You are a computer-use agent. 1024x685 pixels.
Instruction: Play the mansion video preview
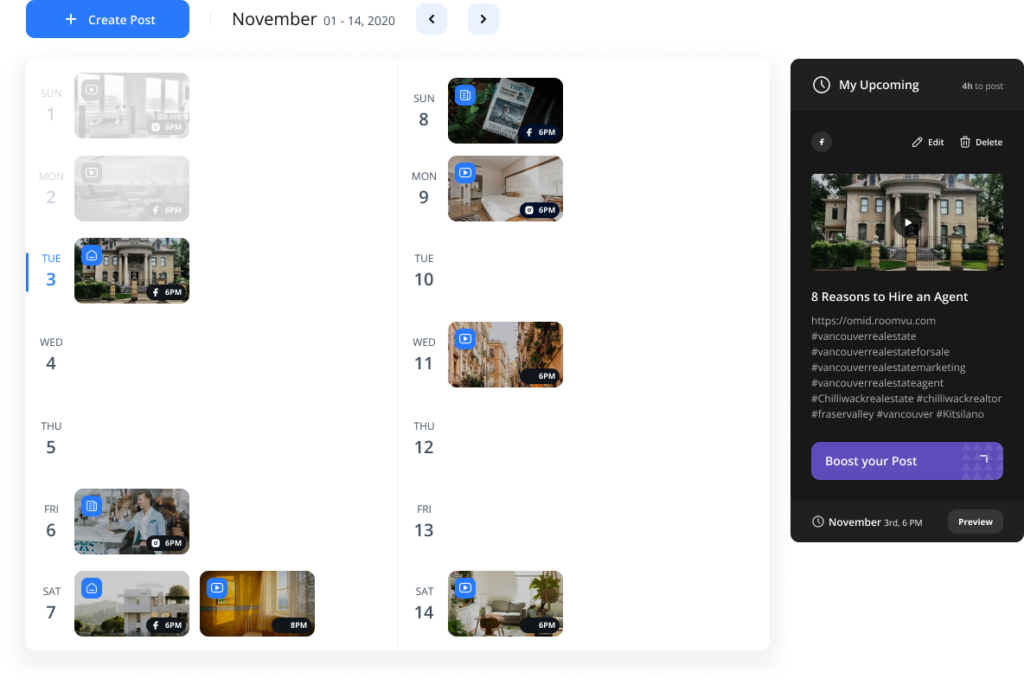click(x=907, y=223)
